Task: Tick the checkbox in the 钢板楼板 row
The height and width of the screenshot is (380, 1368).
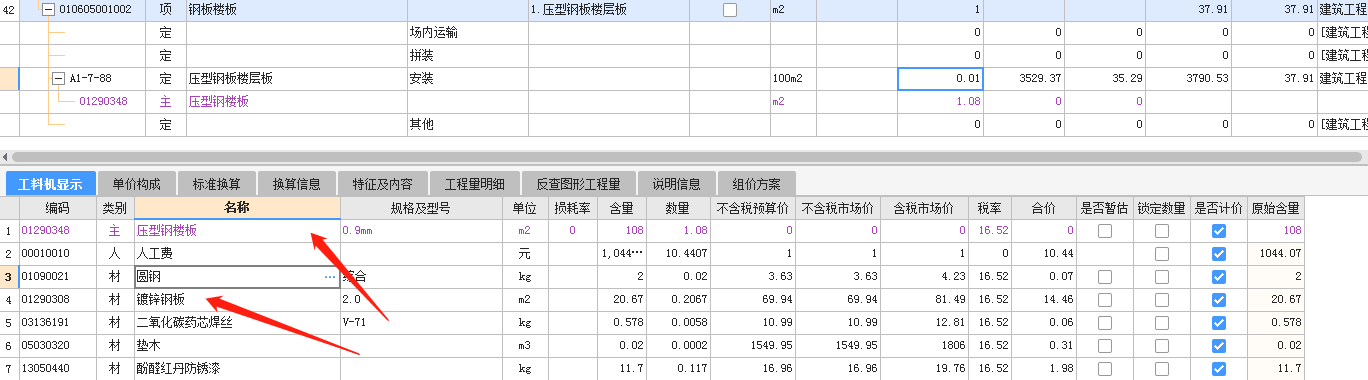Action: click(730, 10)
